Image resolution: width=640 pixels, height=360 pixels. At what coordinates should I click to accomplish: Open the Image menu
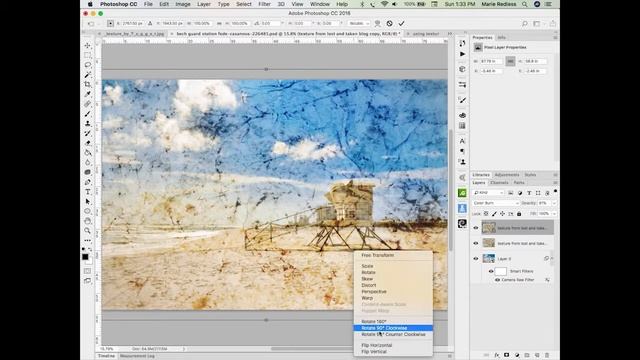point(183,4)
